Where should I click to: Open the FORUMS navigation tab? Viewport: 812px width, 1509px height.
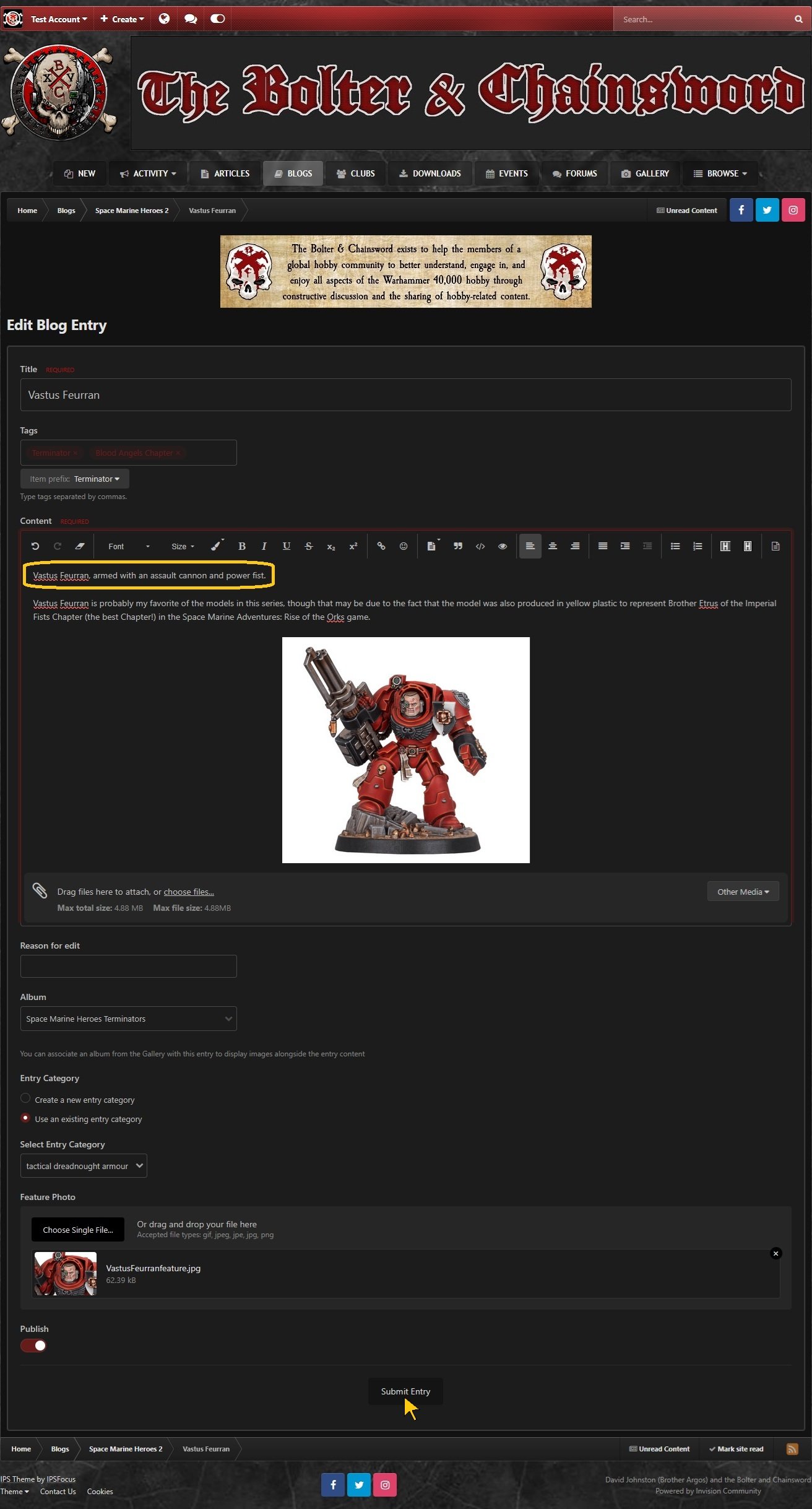coord(575,173)
